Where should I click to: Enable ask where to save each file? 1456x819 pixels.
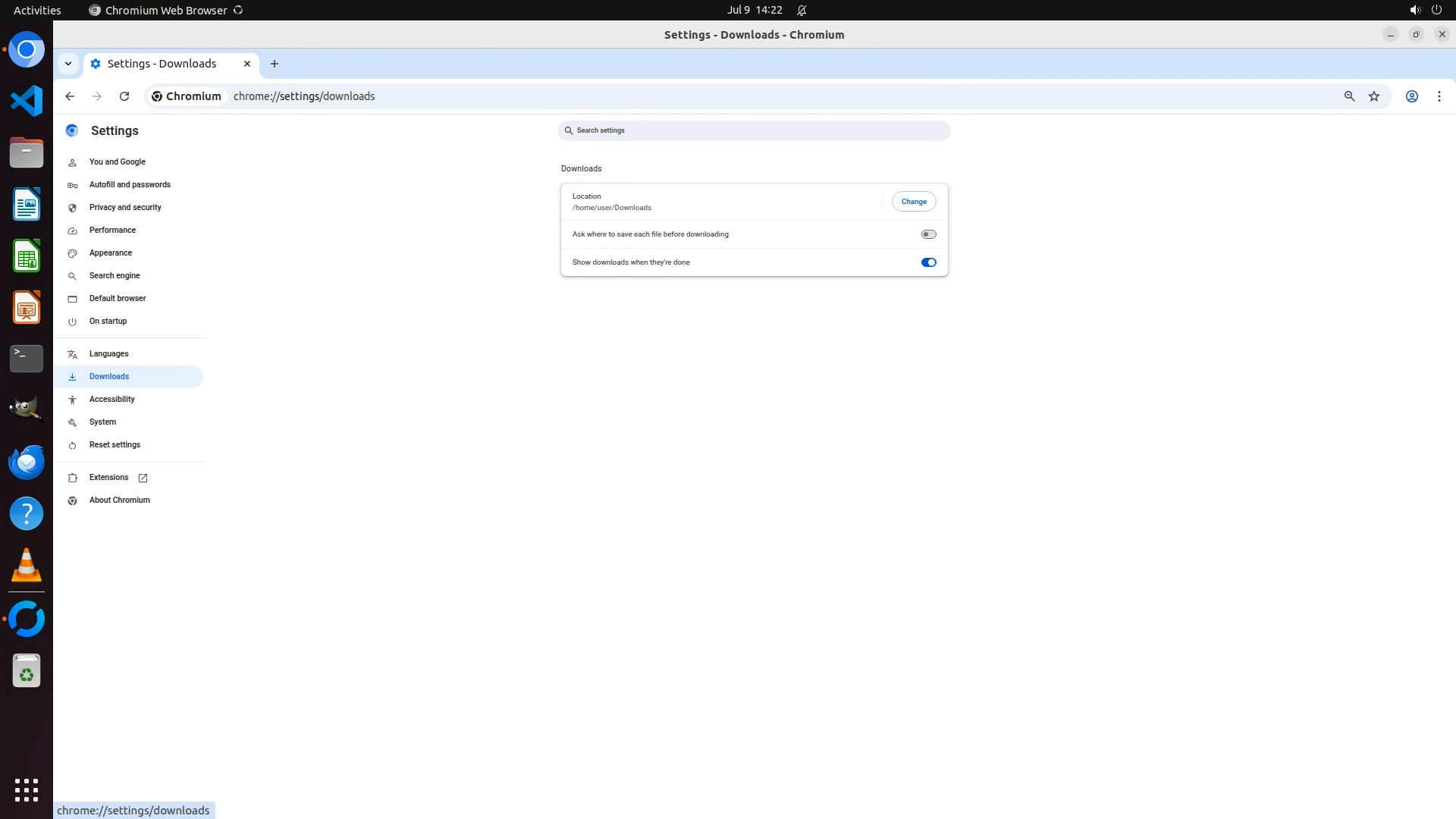[x=928, y=234]
